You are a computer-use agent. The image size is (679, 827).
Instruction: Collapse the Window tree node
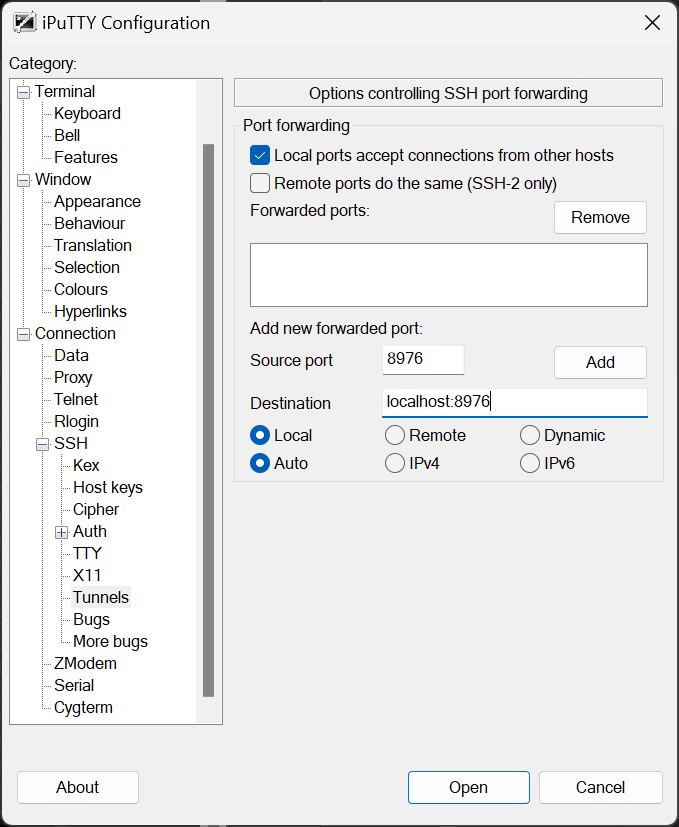click(23, 180)
